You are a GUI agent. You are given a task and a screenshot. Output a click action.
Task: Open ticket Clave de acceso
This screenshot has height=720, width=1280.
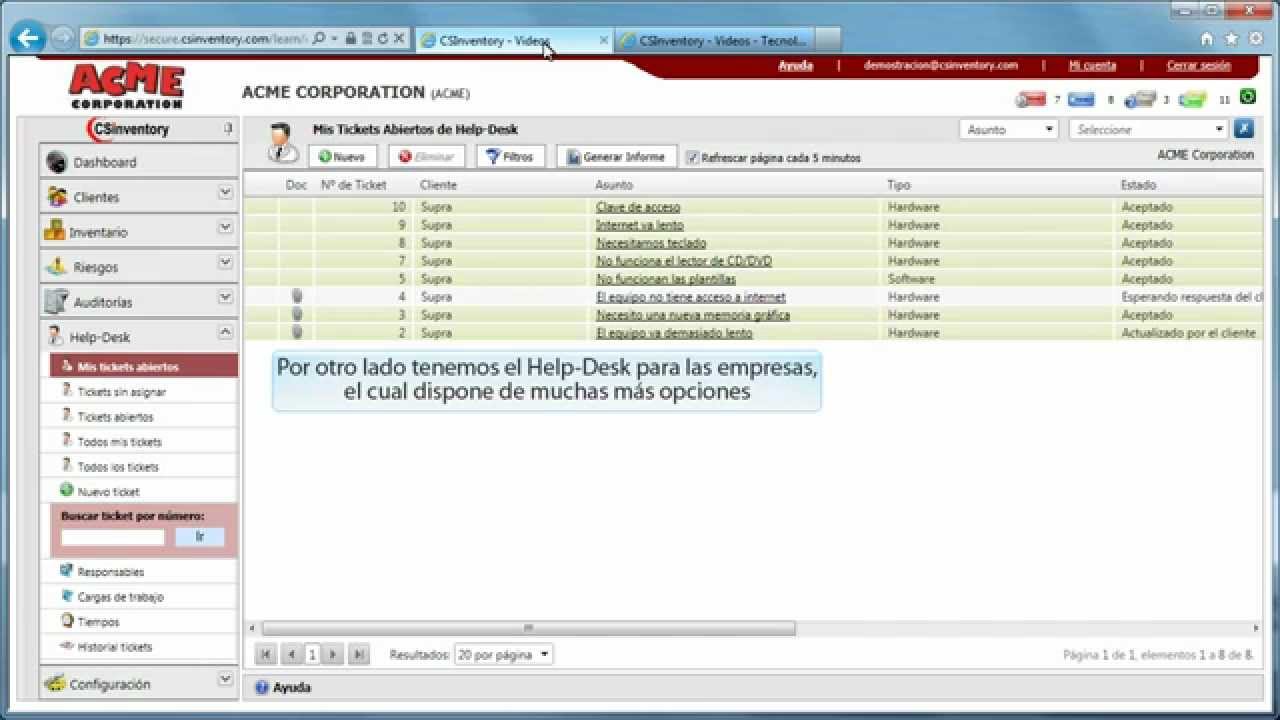pyautogui.click(x=638, y=207)
